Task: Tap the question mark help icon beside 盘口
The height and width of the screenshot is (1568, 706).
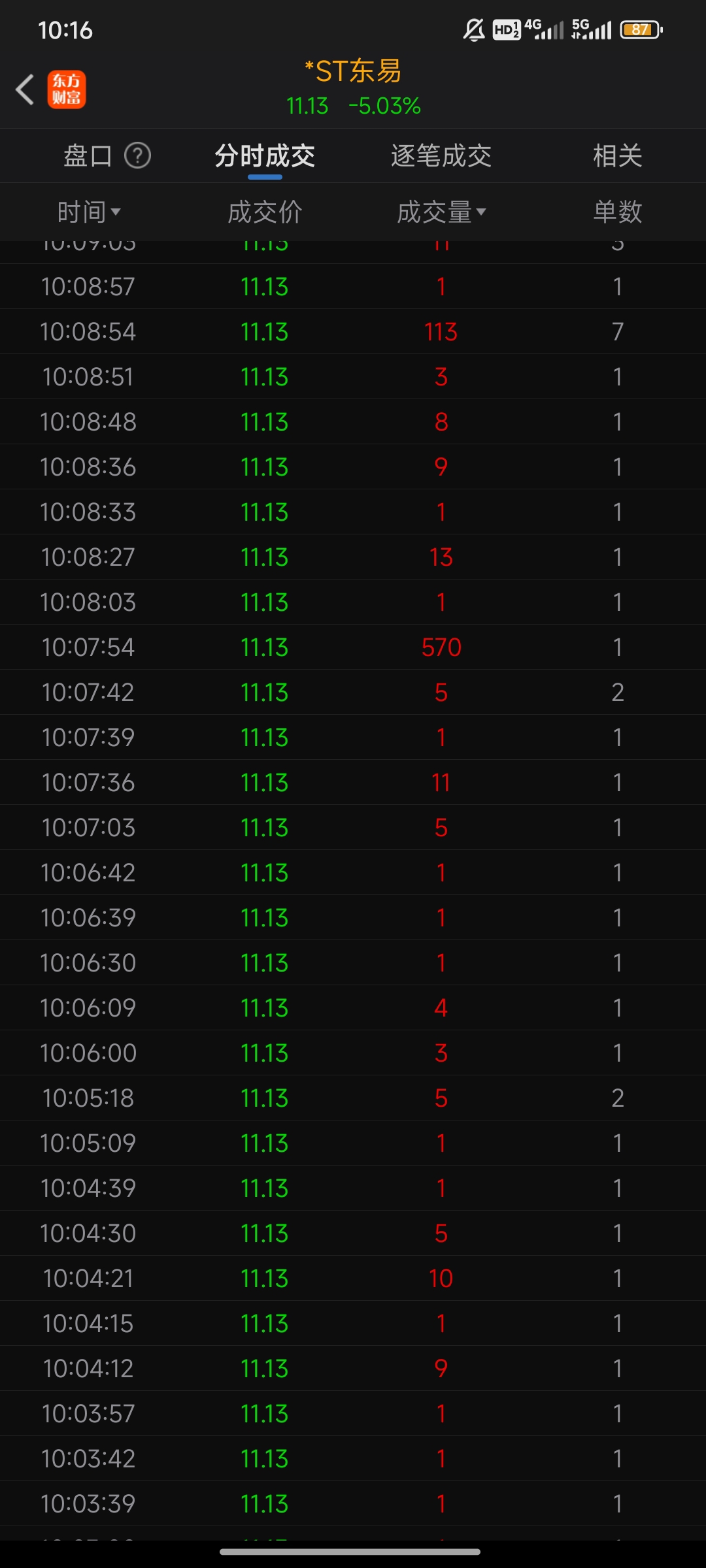Action: [138, 155]
